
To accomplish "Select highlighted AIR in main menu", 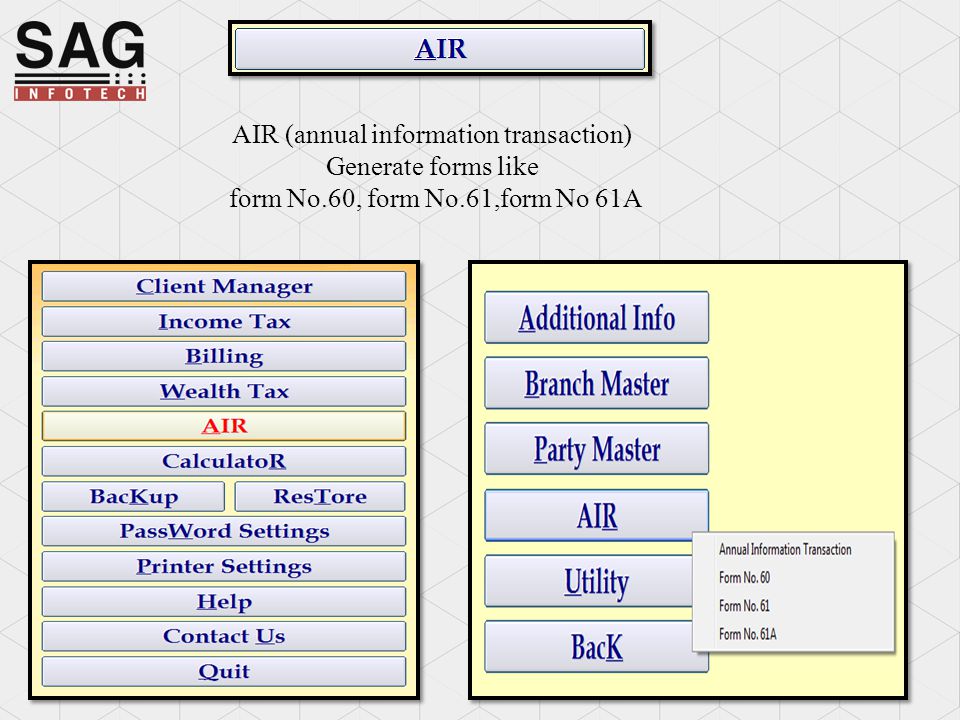I will (x=223, y=426).
